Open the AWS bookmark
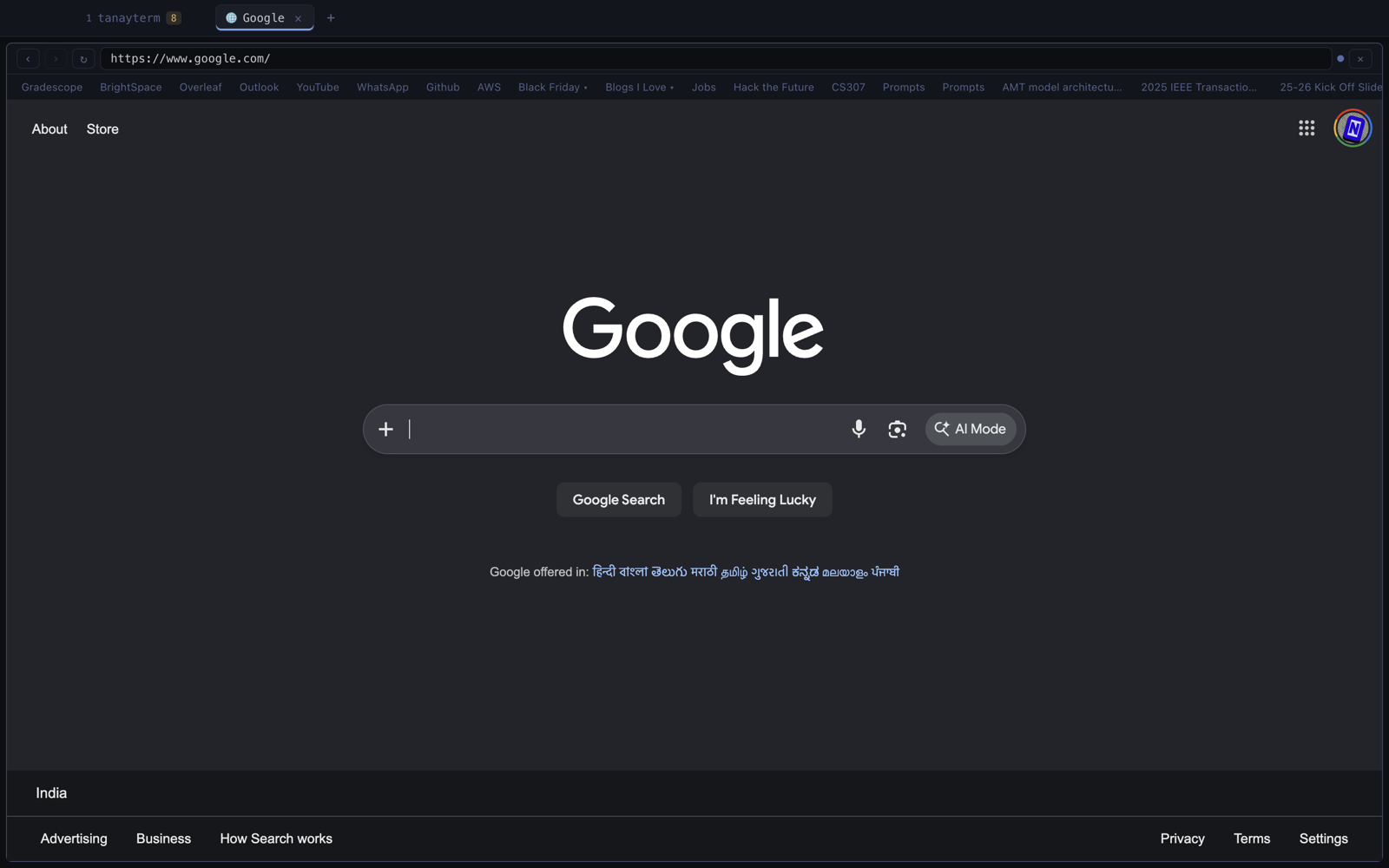1389x868 pixels. tap(489, 88)
